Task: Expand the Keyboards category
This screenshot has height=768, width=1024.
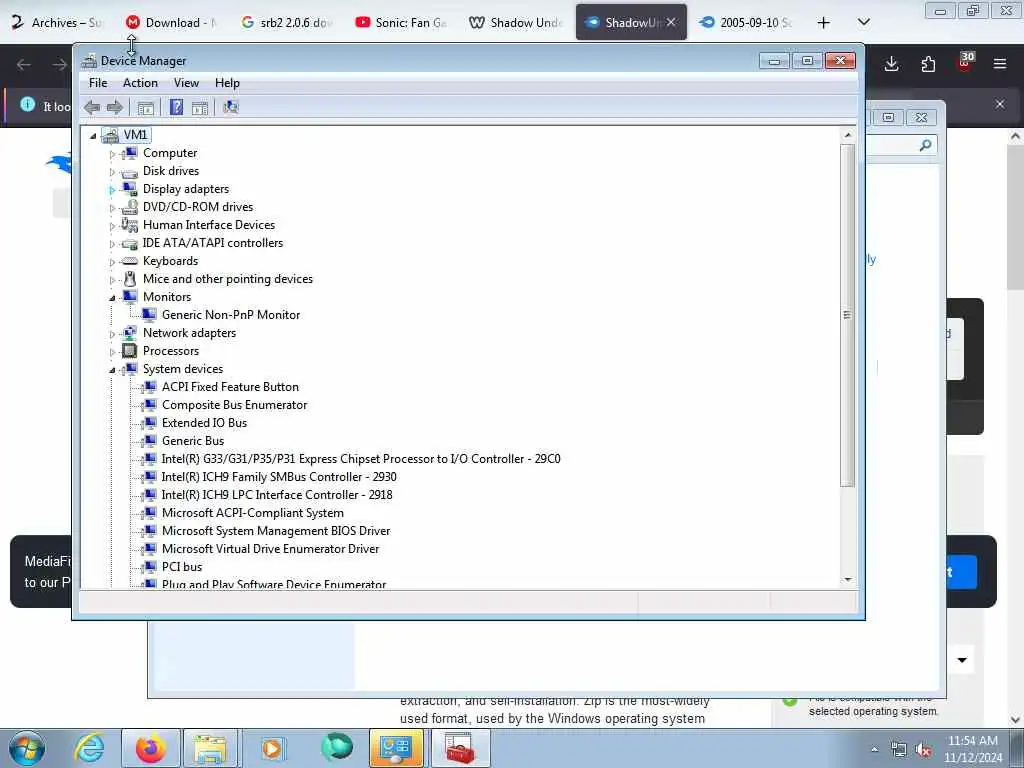Action: [x=112, y=262]
